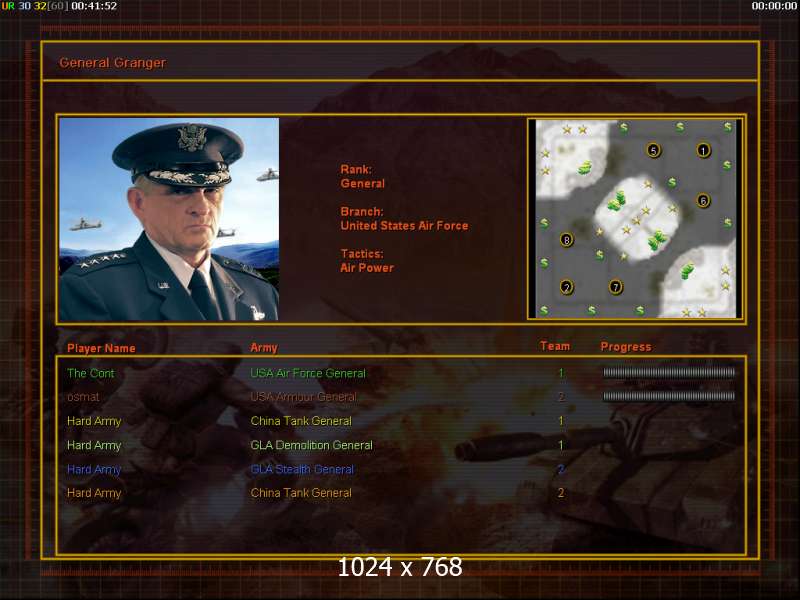The image size is (800, 600).
Task: Click the 'Air Power' tactics text
Action: click(x=367, y=268)
